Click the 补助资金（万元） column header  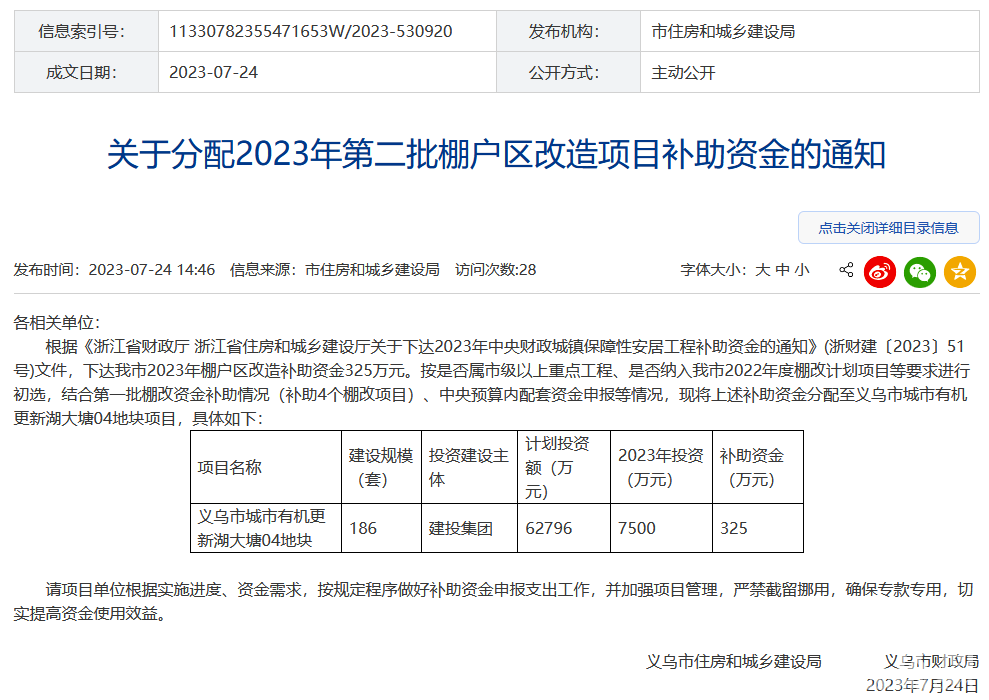(x=751, y=467)
